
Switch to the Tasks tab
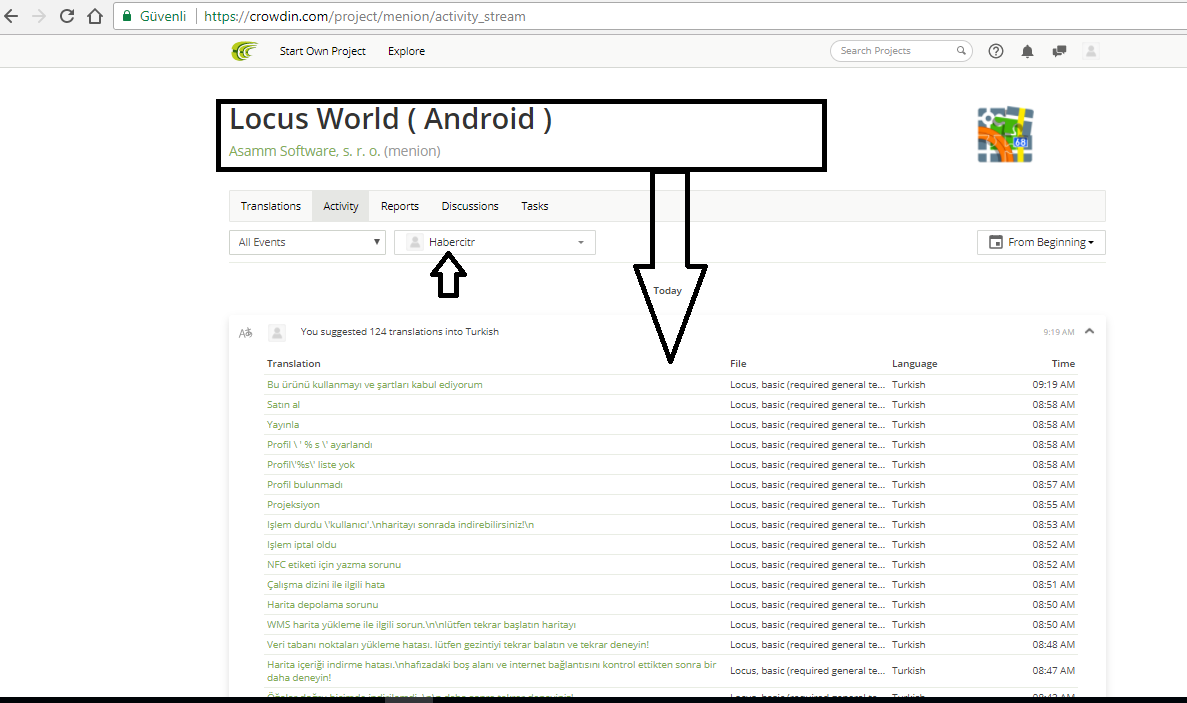coord(534,206)
